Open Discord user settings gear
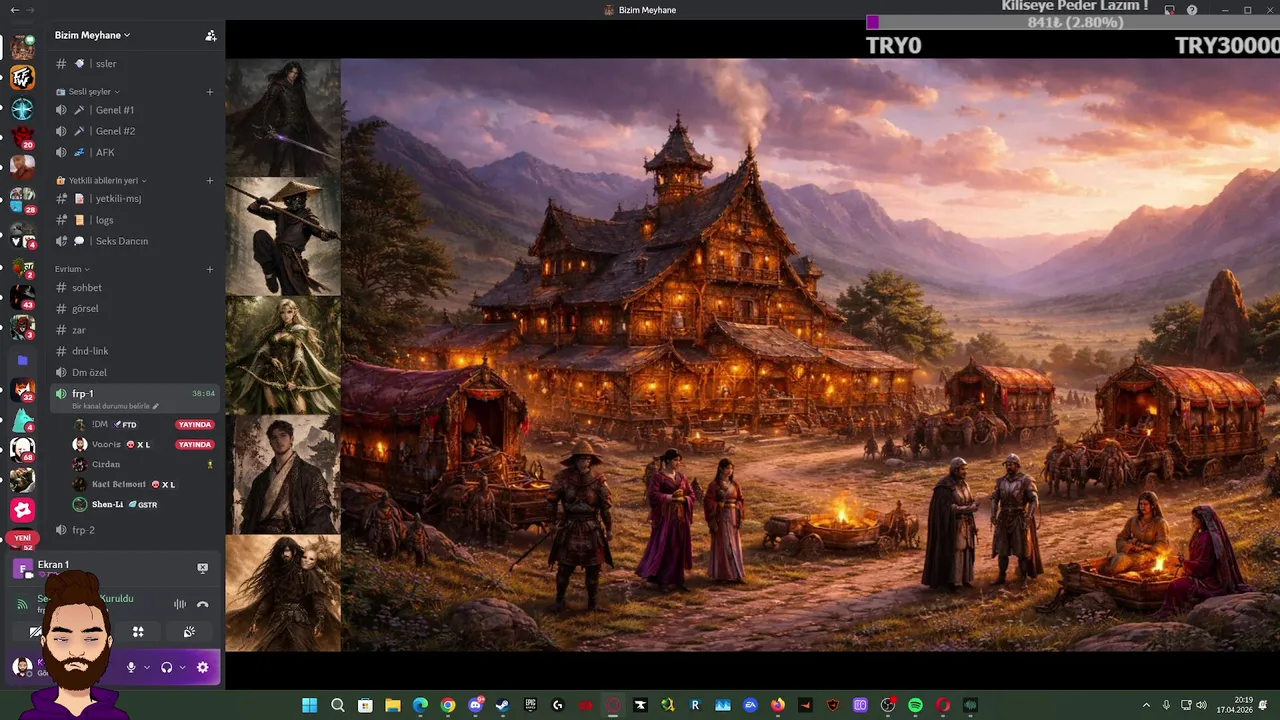1280x720 pixels. click(x=202, y=667)
